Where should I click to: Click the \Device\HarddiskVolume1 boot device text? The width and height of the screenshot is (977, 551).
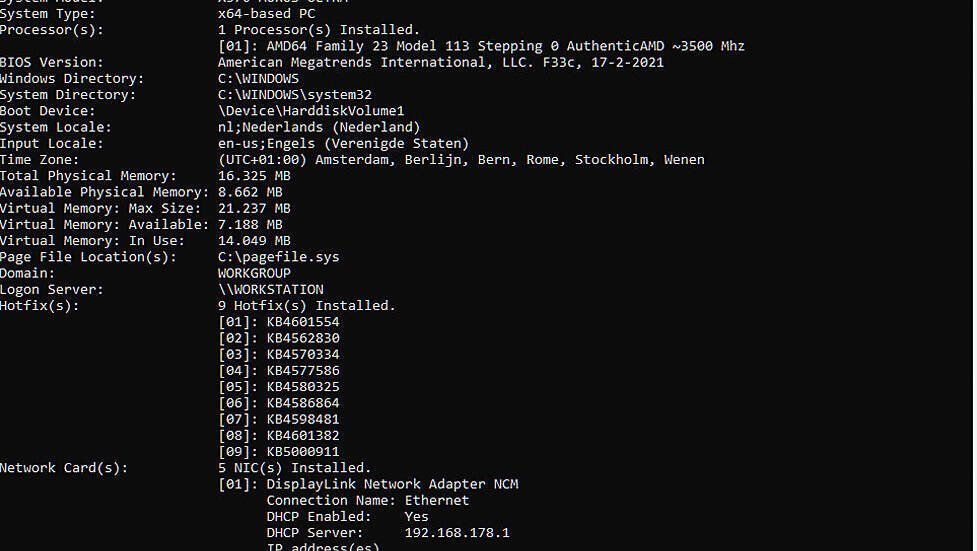[x=310, y=111]
